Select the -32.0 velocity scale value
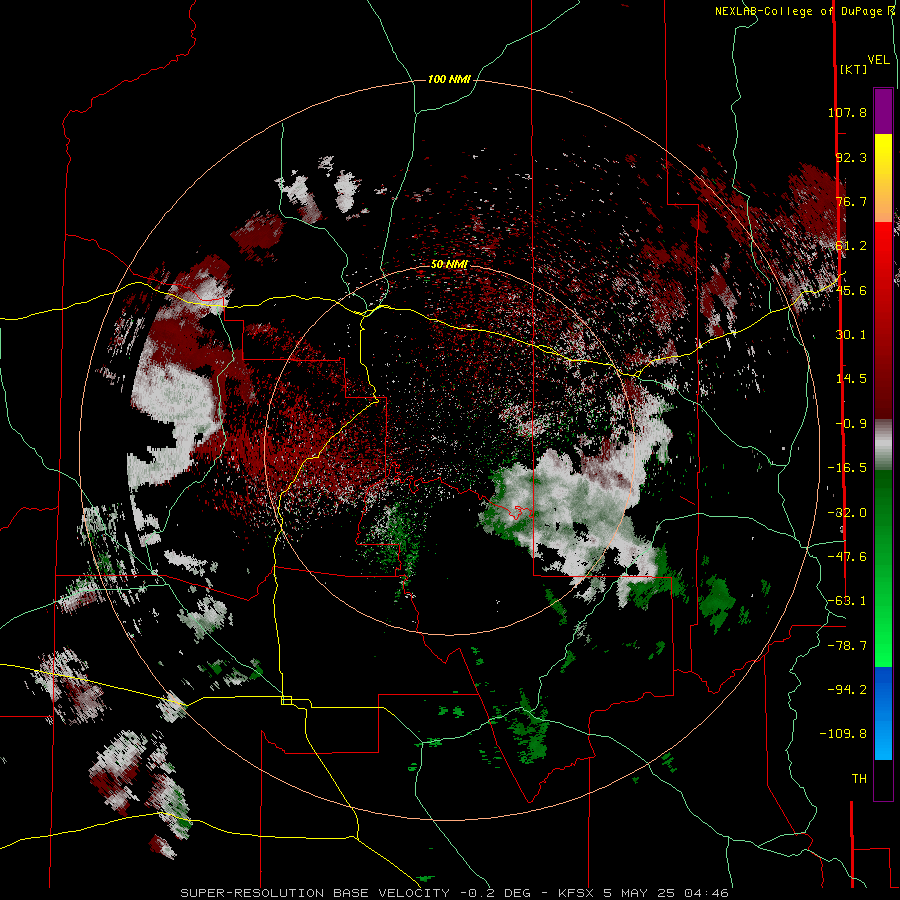The image size is (900, 900). point(847,513)
